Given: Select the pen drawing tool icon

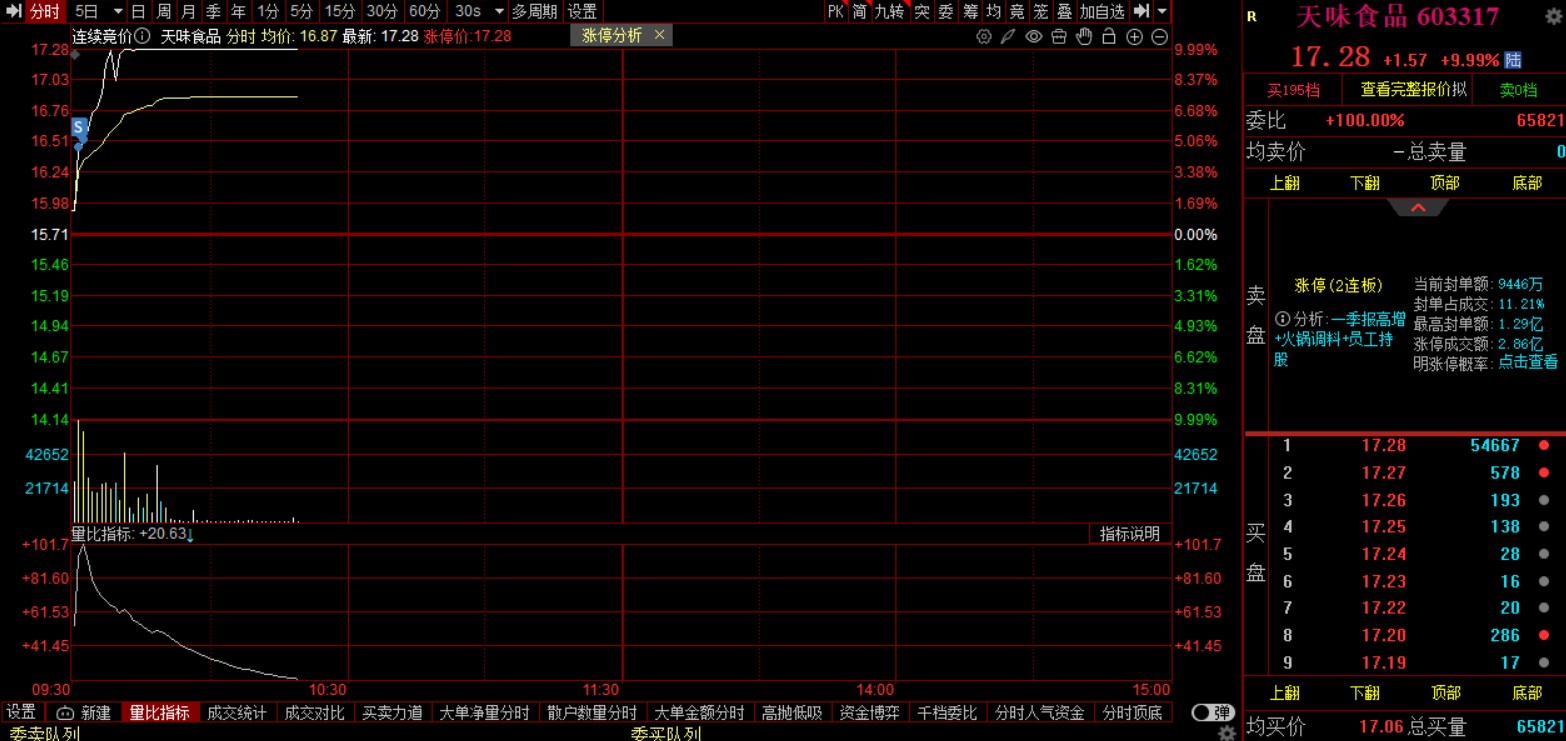Looking at the screenshot, I should pyautogui.click(x=1009, y=37).
